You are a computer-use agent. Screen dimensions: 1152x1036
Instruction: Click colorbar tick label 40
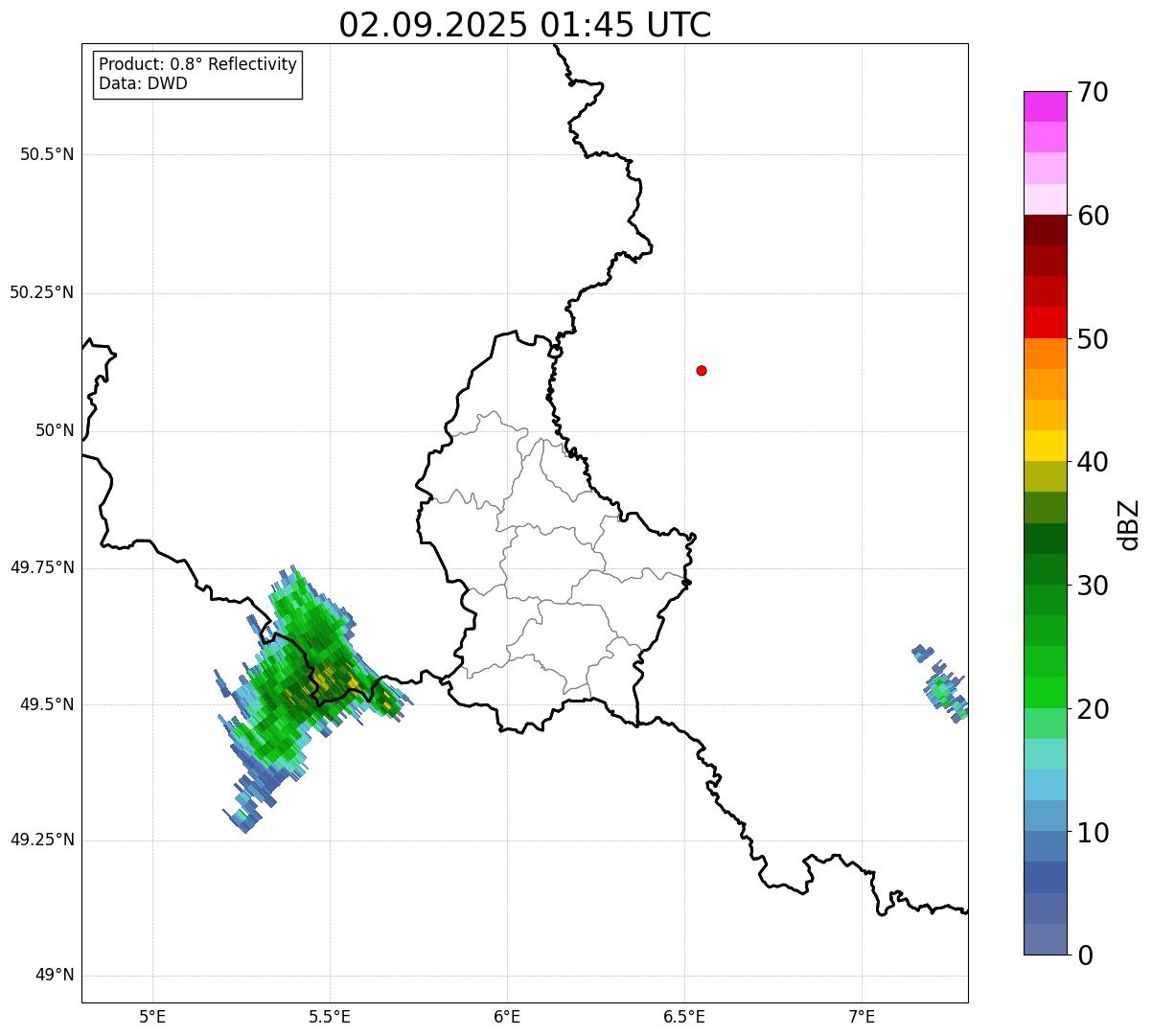[1093, 462]
